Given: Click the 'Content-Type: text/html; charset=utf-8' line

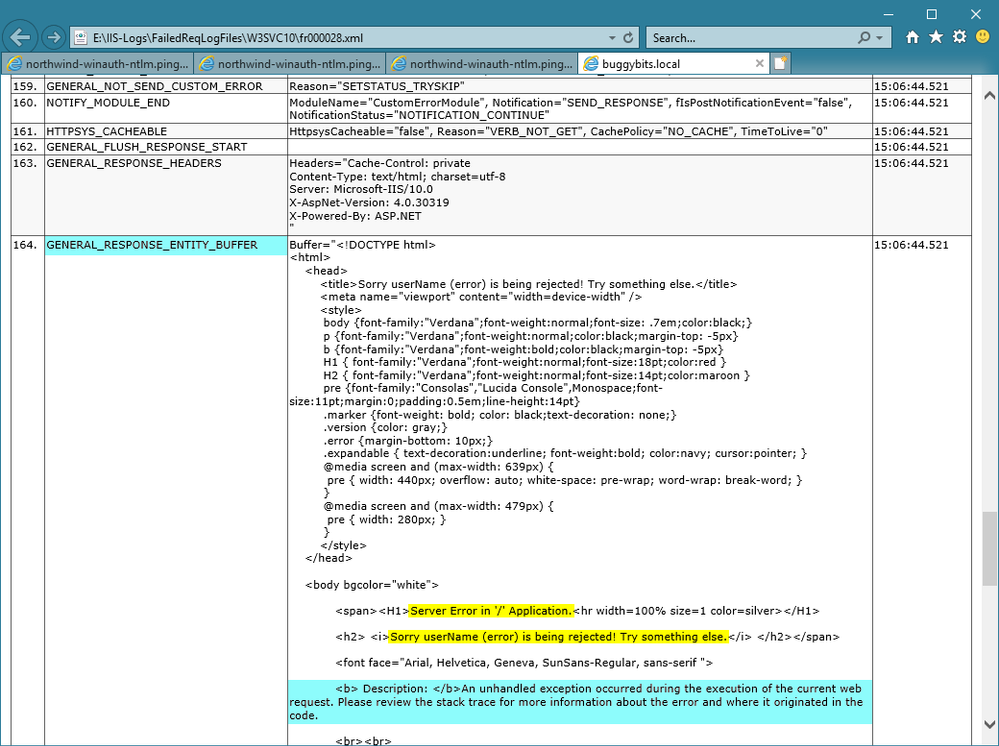Looking at the screenshot, I should (397, 176).
